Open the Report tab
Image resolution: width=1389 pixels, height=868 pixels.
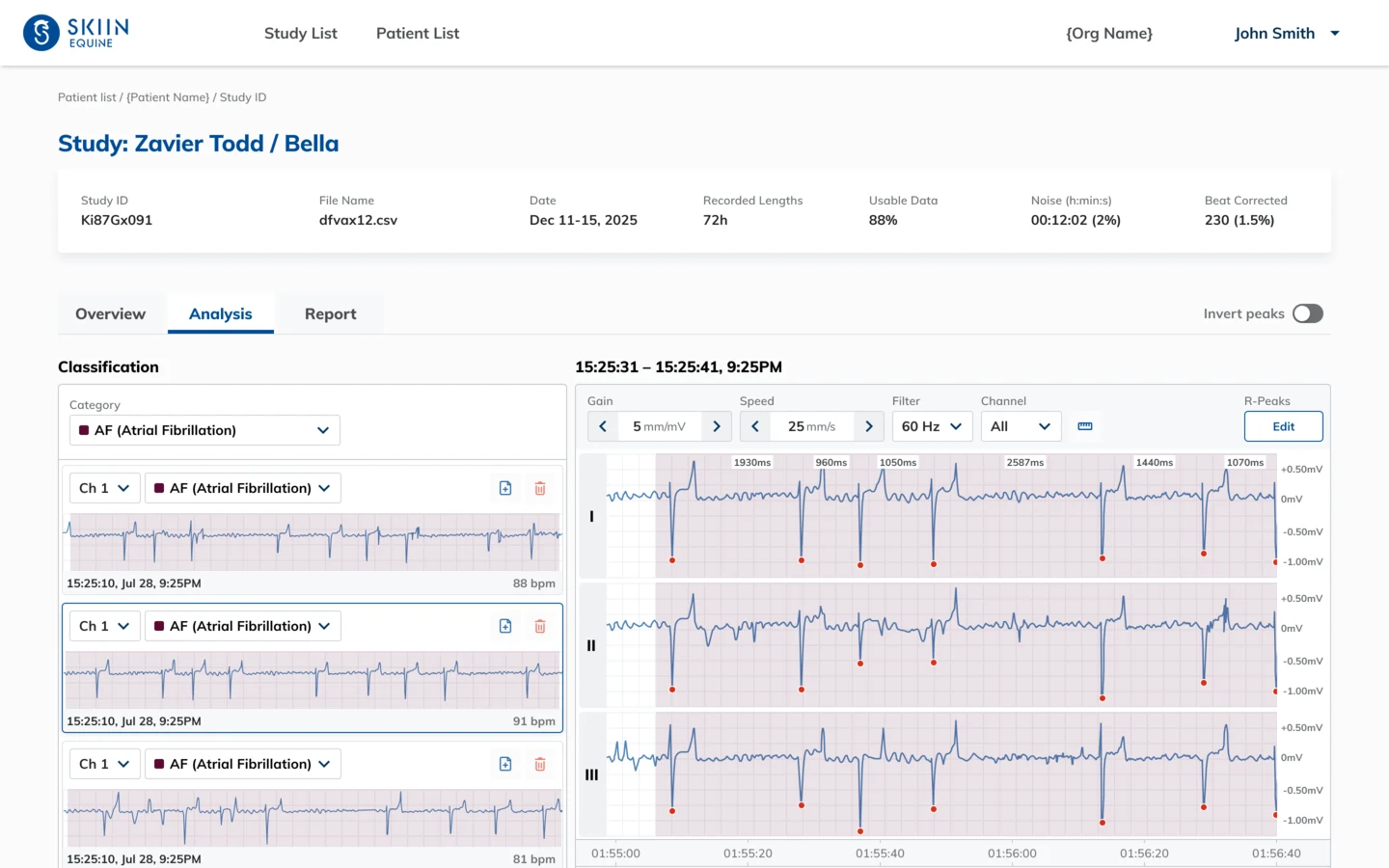tap(331, 314)
